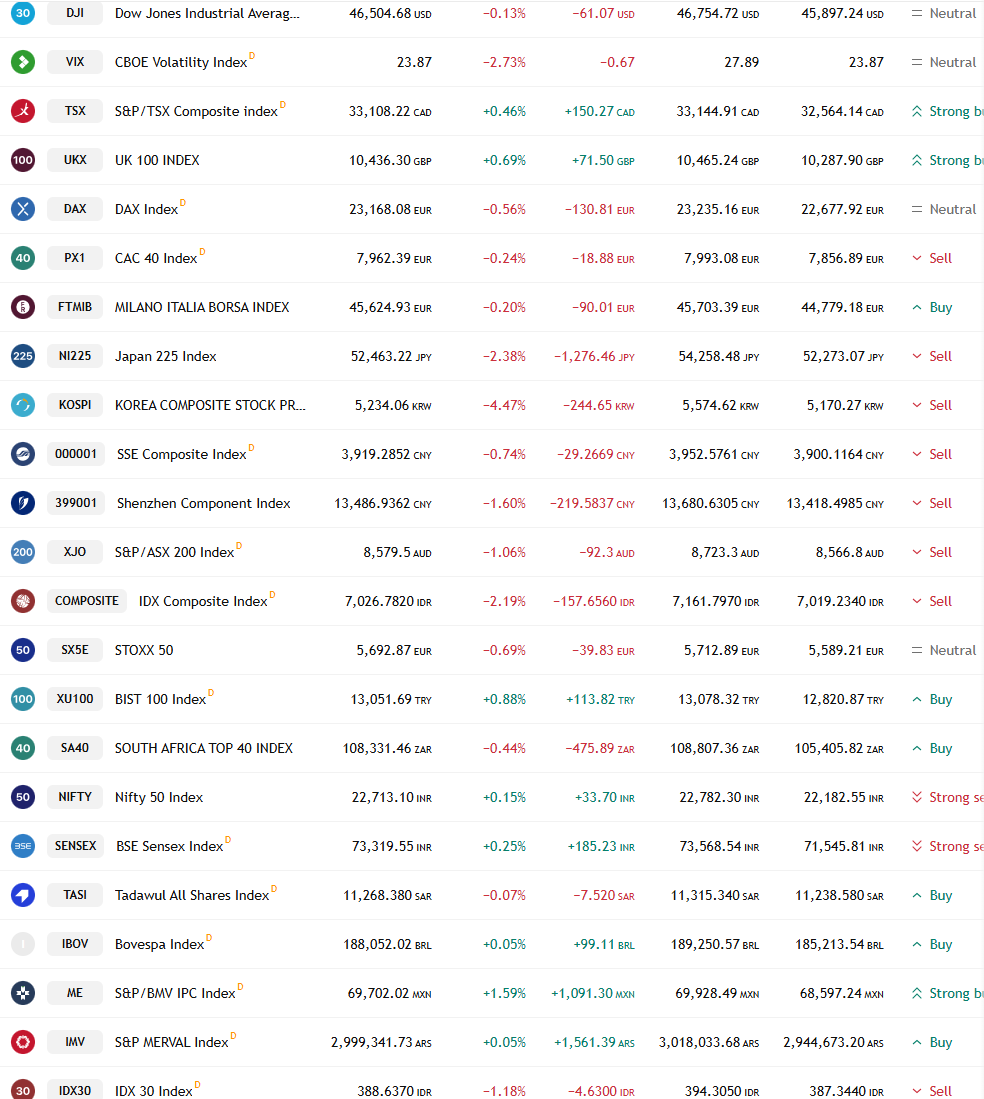Viewport: 984px width, 1099px height.
Task: Click CAC 40 low value 7,856.89 EUR
Action: [x=846, y=259]
